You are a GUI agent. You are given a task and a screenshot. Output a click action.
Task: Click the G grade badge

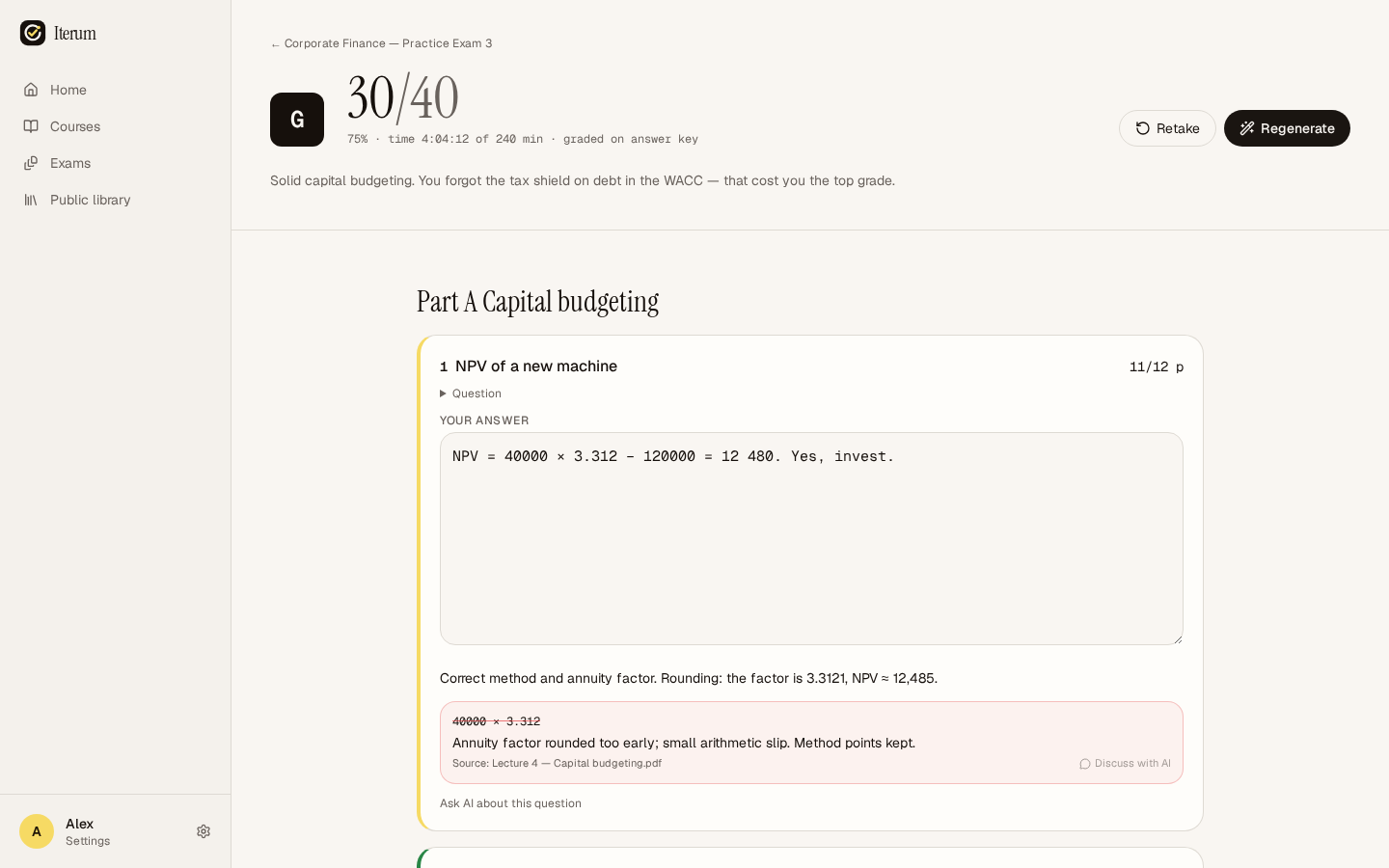[x=297, y=120]
